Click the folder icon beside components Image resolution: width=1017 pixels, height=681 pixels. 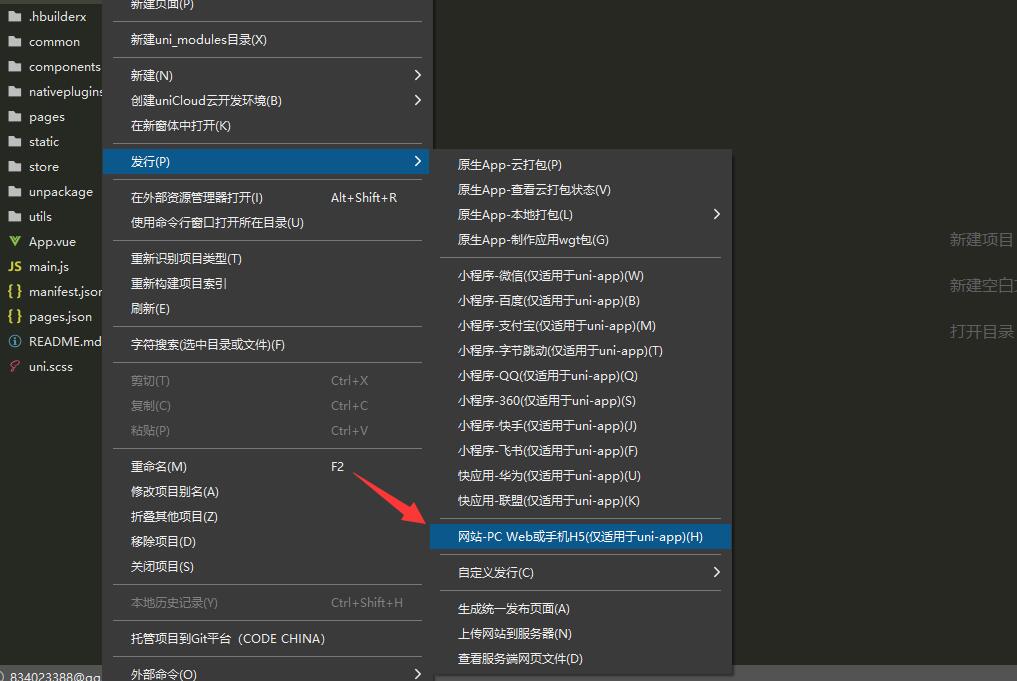[14, 67]
